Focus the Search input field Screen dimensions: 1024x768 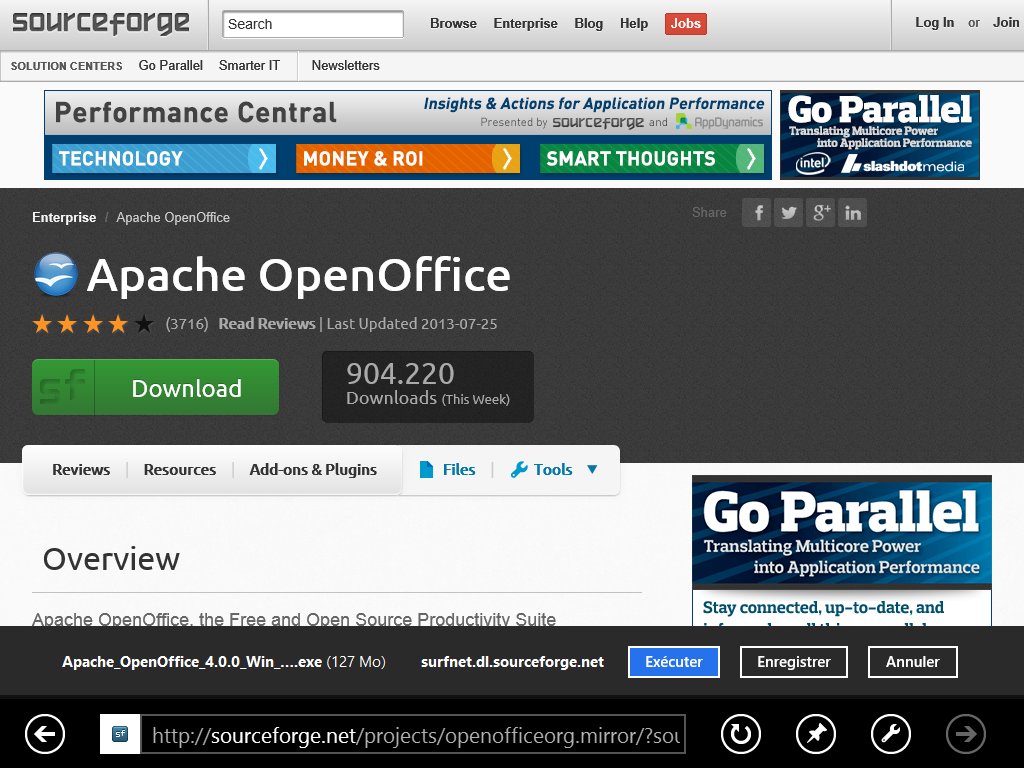[313, 24]
